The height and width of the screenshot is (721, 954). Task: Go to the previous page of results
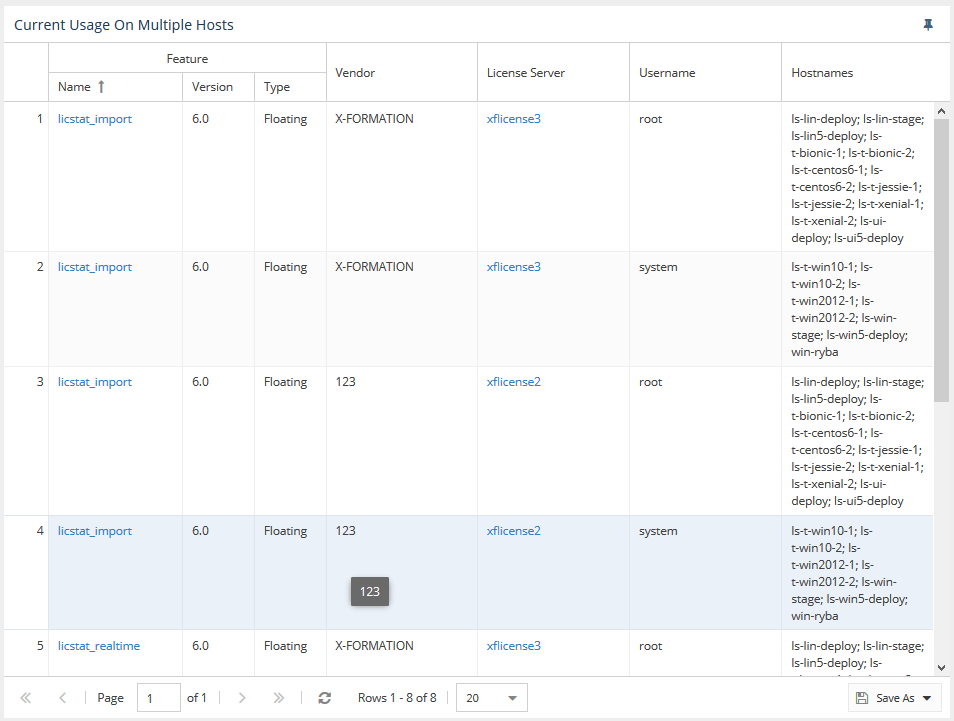pos(63,698)
